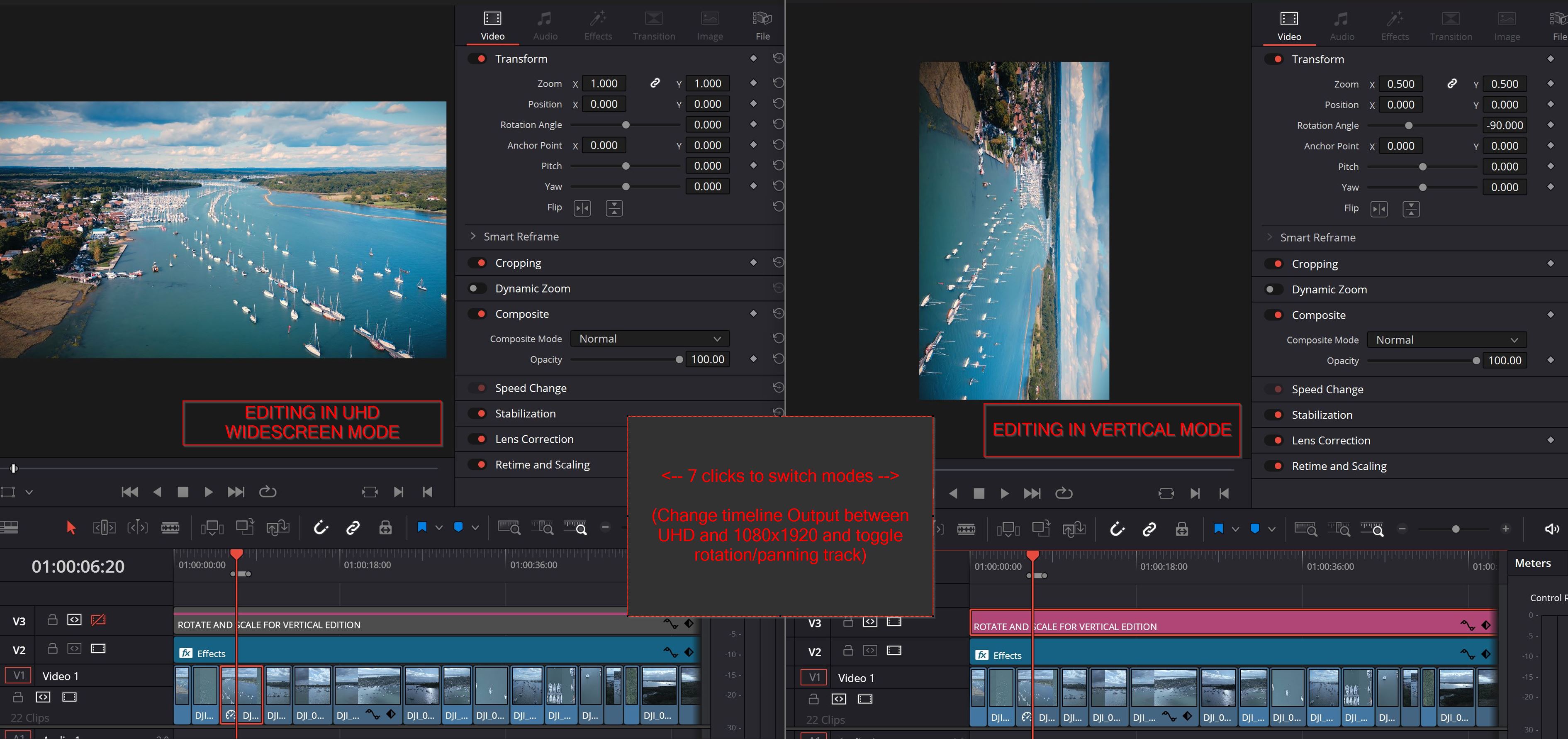This screenshot has height=739, width=1568.
Task: Open Image tab in left Inspector
Action: coord(710,26)
